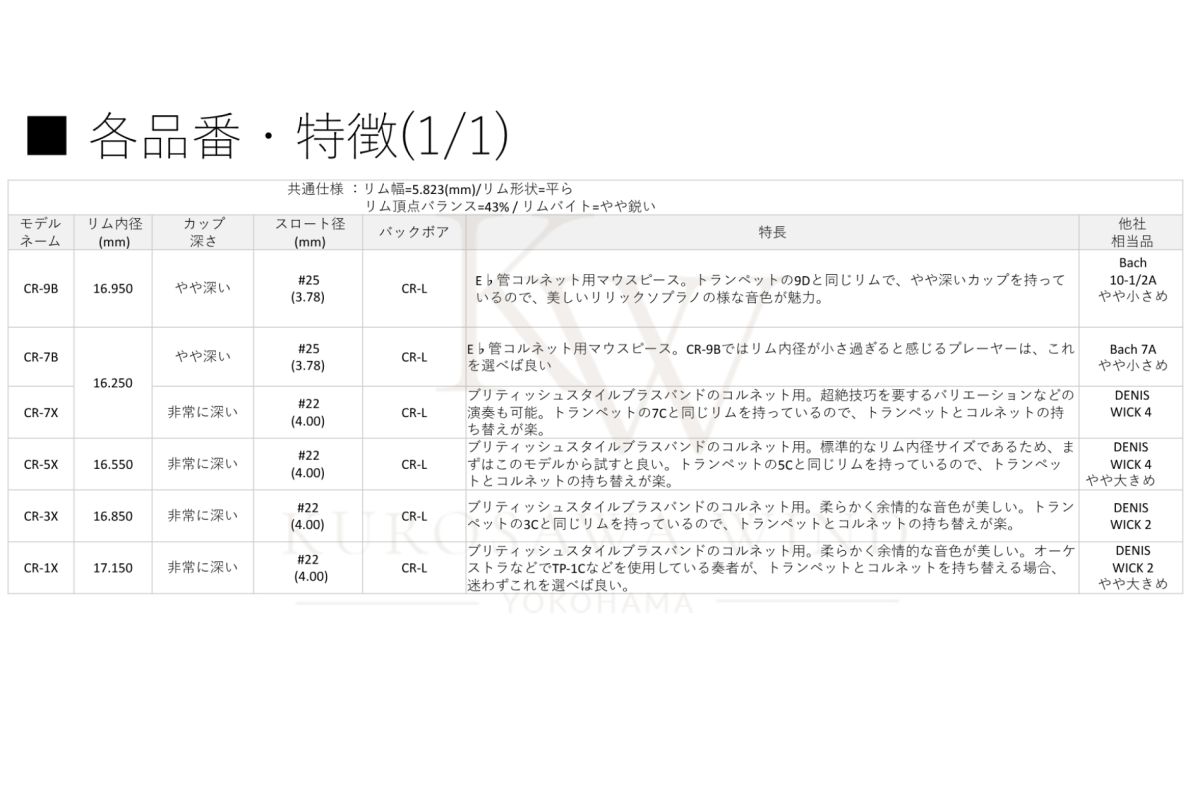This screenshot has width=1200, height=800.
Task: Click the スロート径(mm) column header
Action: click(309, 232)
